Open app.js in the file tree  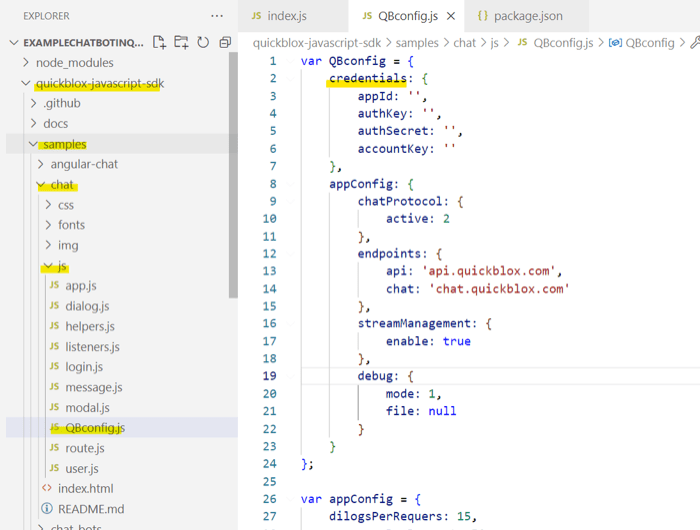pyautogui.click(x=81, y=286)
